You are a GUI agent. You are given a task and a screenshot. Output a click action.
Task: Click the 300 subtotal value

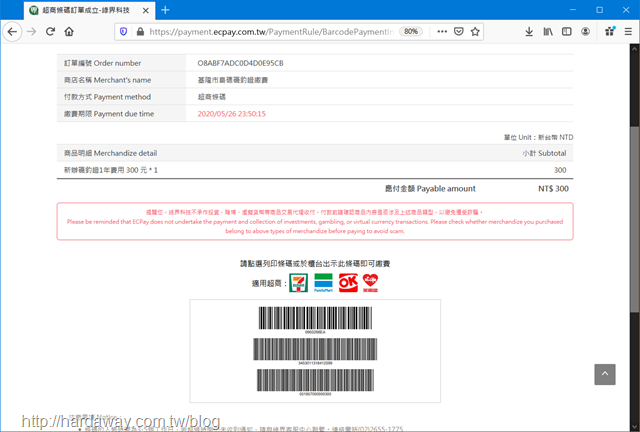tap(560, 170)
